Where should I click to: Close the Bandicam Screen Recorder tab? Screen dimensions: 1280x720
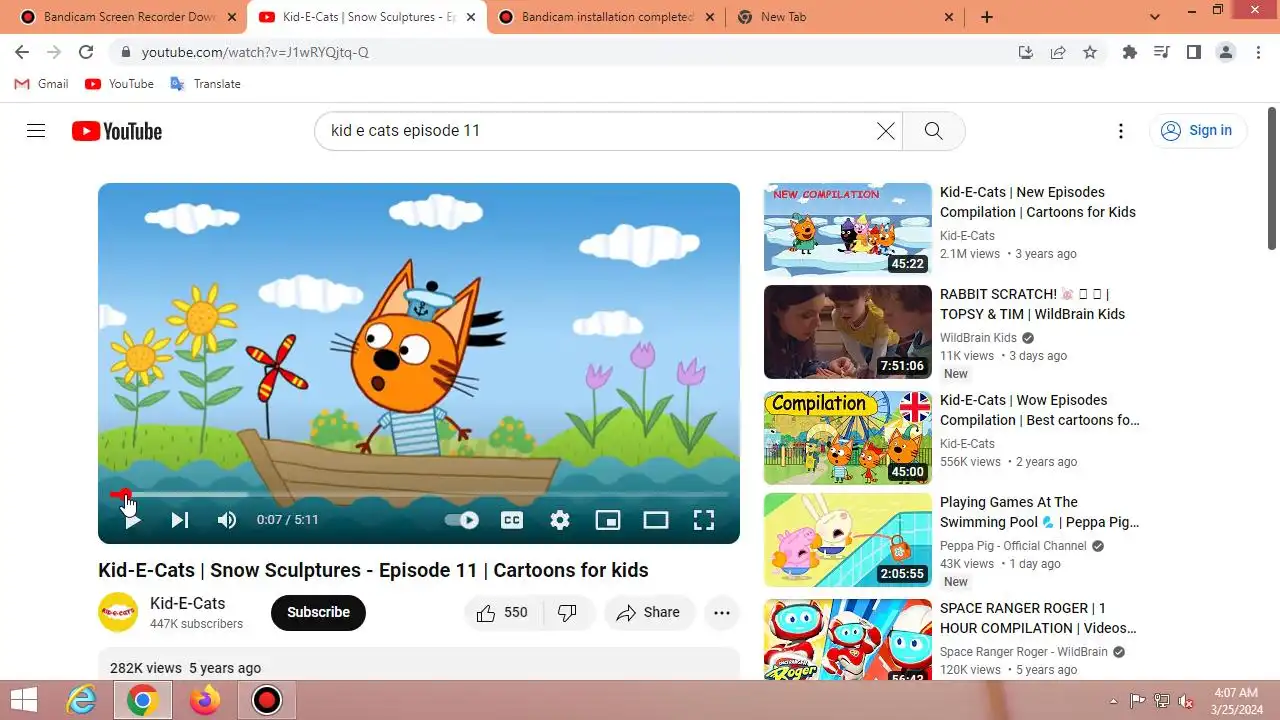click(231, 17)
